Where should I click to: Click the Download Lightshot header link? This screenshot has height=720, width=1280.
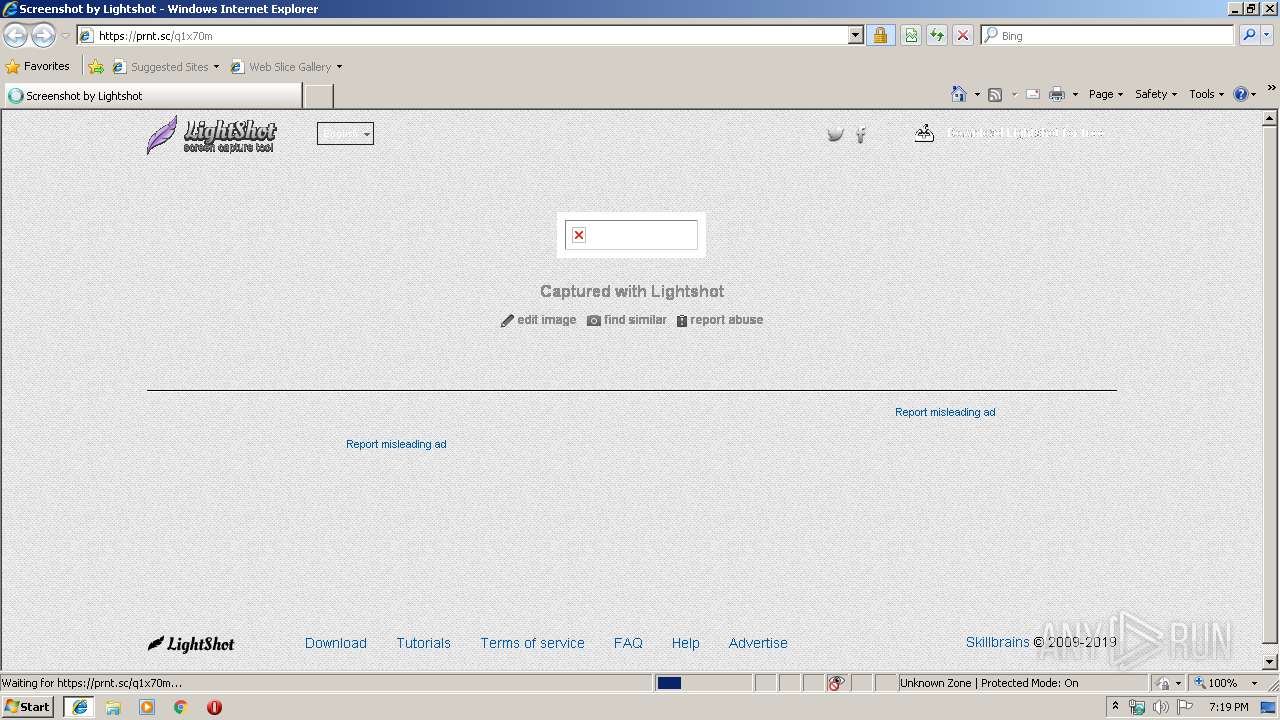coord(1009,133)
